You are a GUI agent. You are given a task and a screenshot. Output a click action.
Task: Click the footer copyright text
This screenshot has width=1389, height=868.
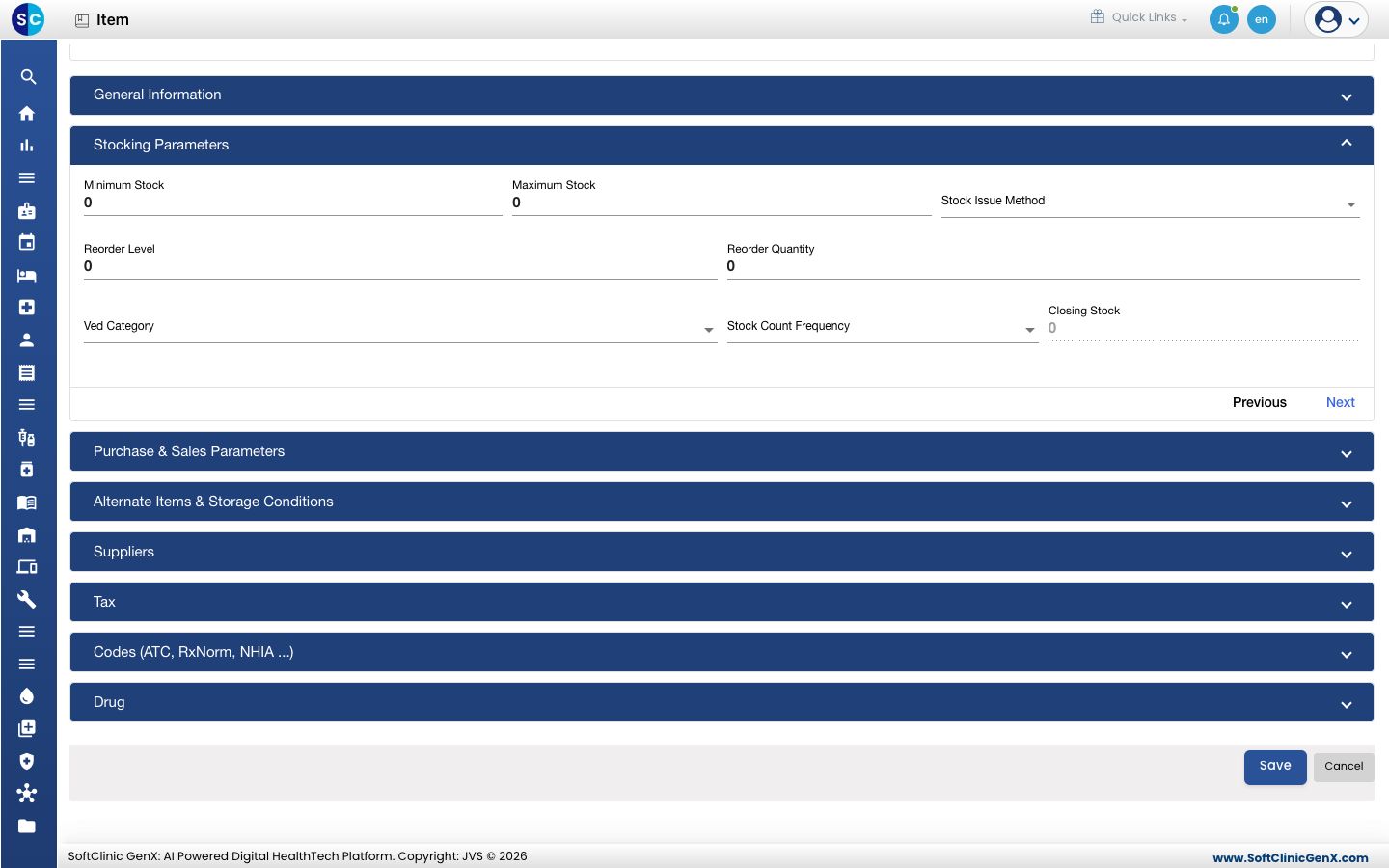[297, 856]
